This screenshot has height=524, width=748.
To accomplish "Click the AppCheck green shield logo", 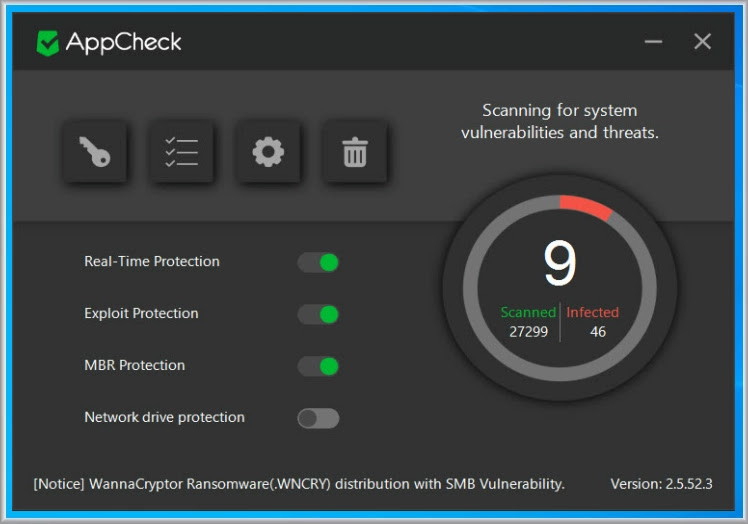I will pos(47,43).
